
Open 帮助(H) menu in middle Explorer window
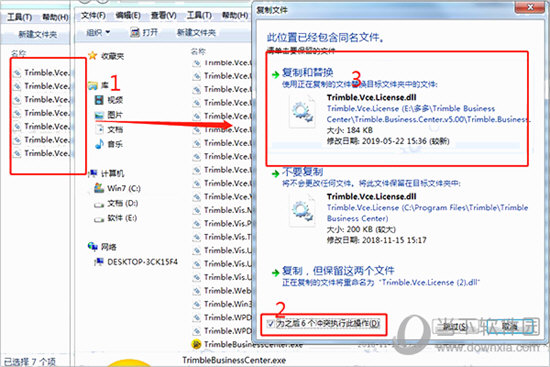click(x=235, y=15)
